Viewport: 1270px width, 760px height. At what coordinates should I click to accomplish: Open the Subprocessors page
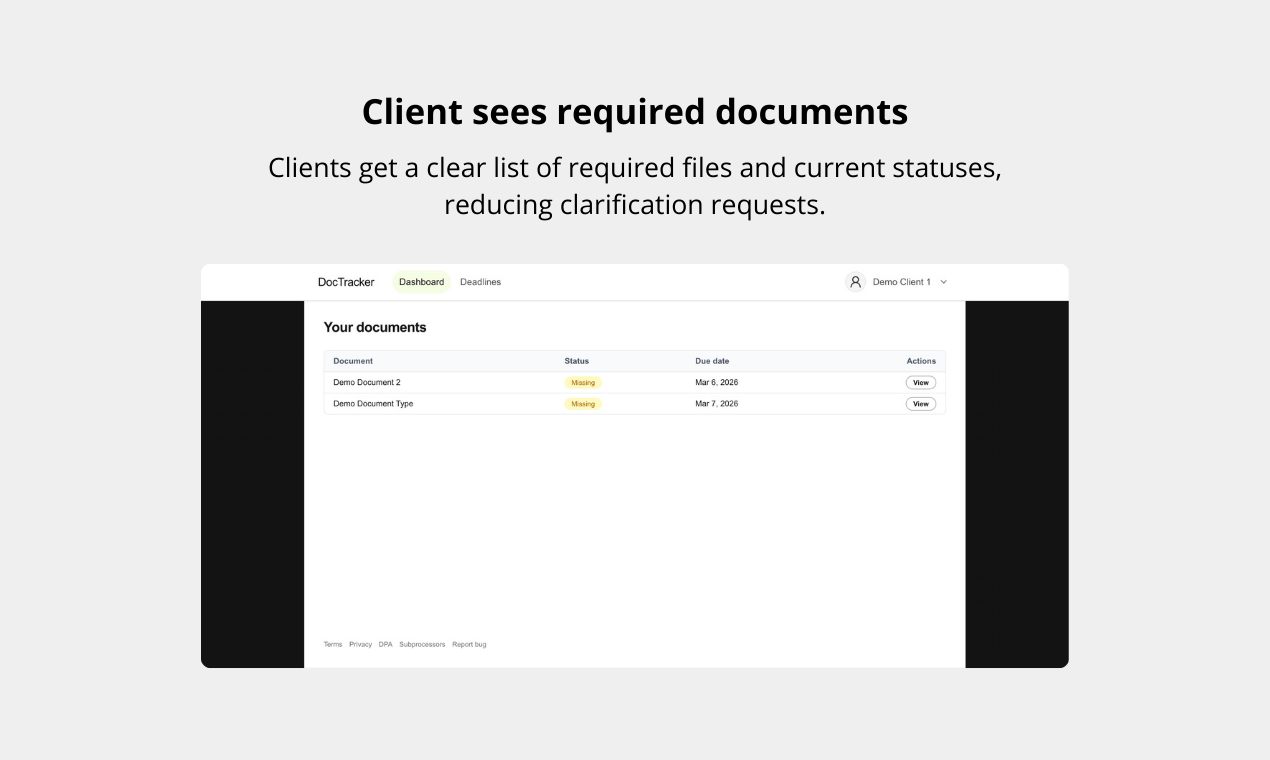coord(422,644)
